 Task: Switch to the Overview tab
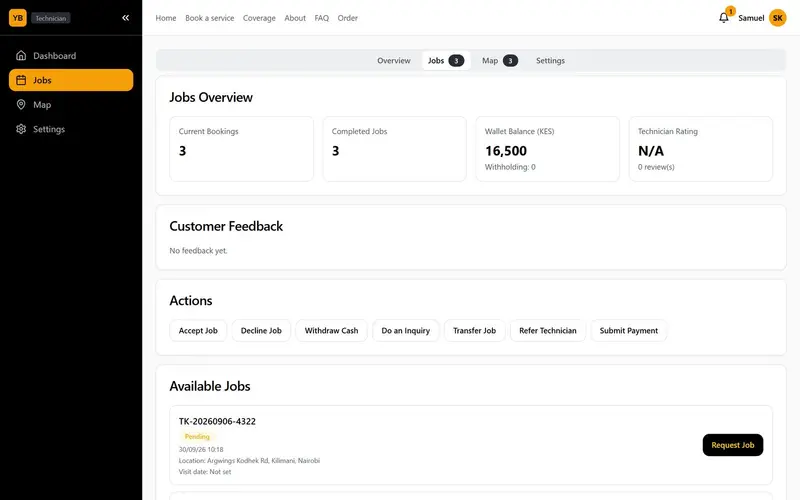coord(393,61)
